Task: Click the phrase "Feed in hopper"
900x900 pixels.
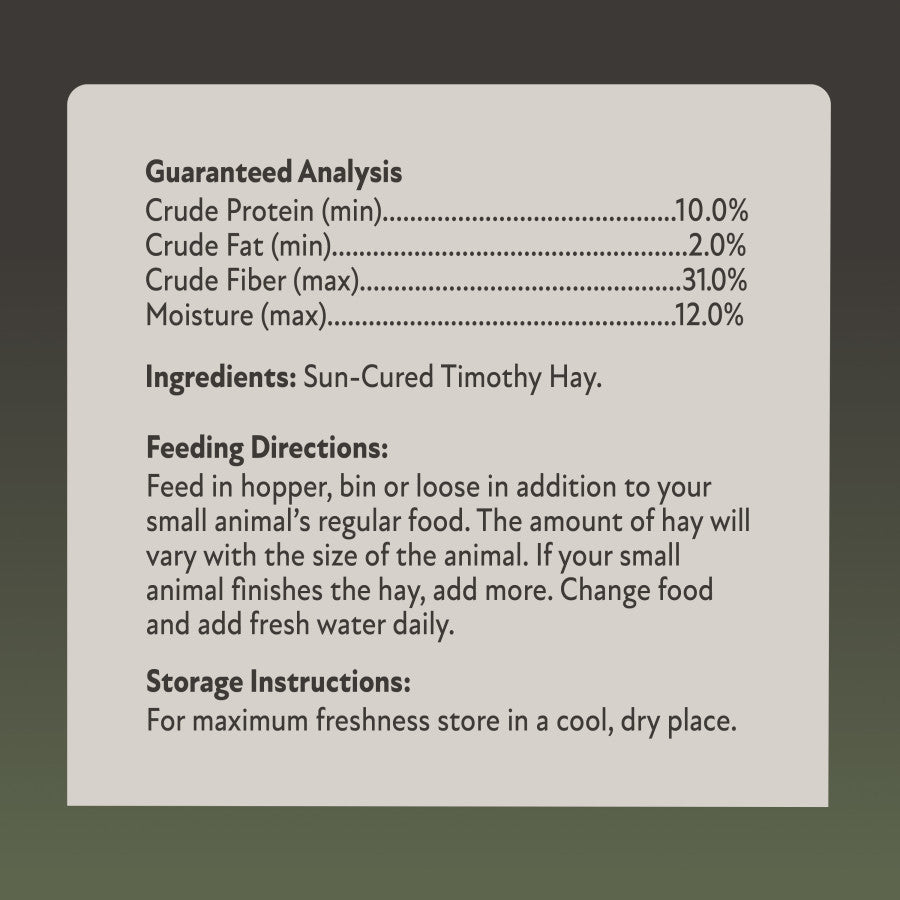Action: (224, 486)
